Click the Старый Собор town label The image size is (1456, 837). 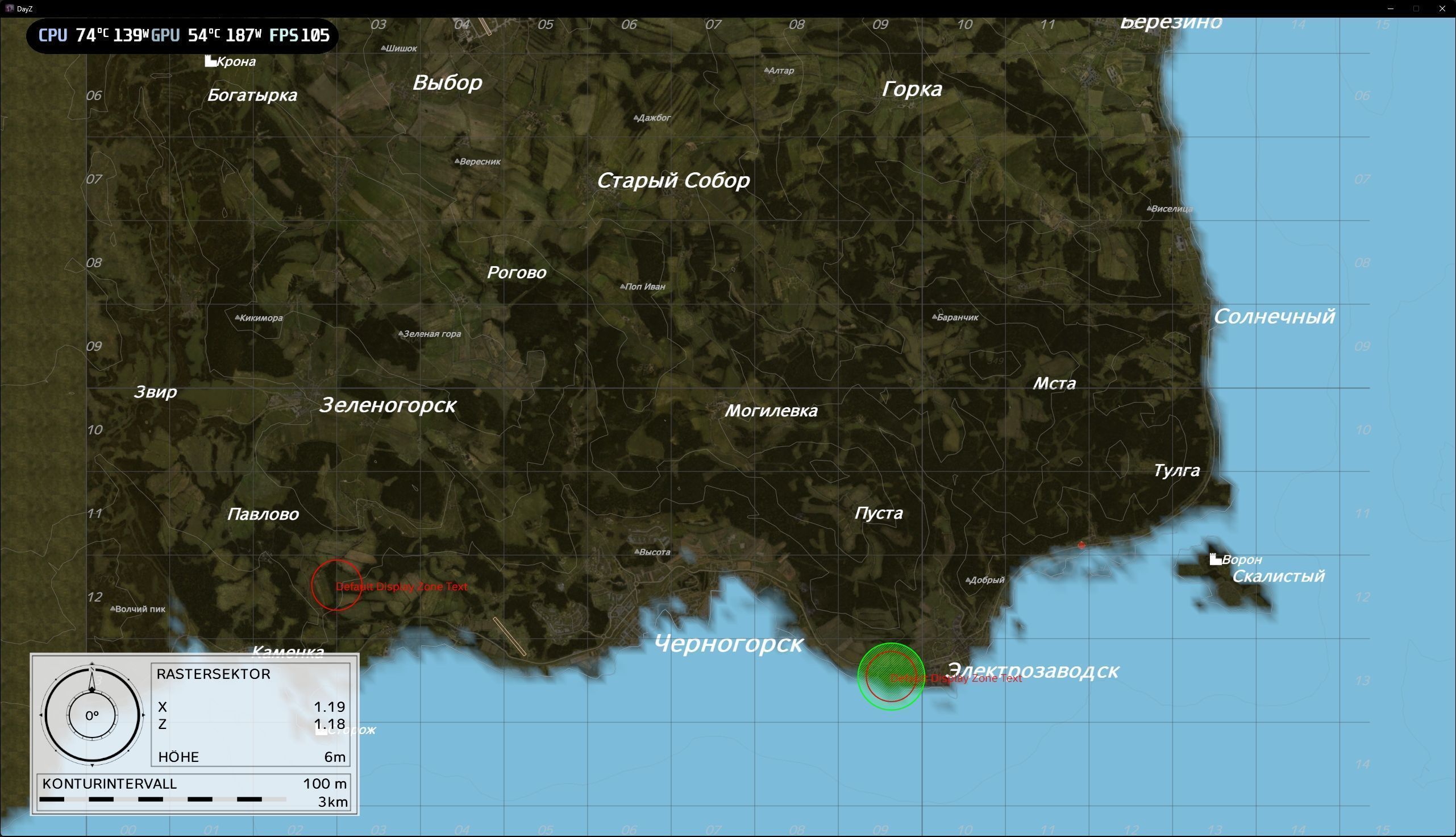click(x=673, y=181)
